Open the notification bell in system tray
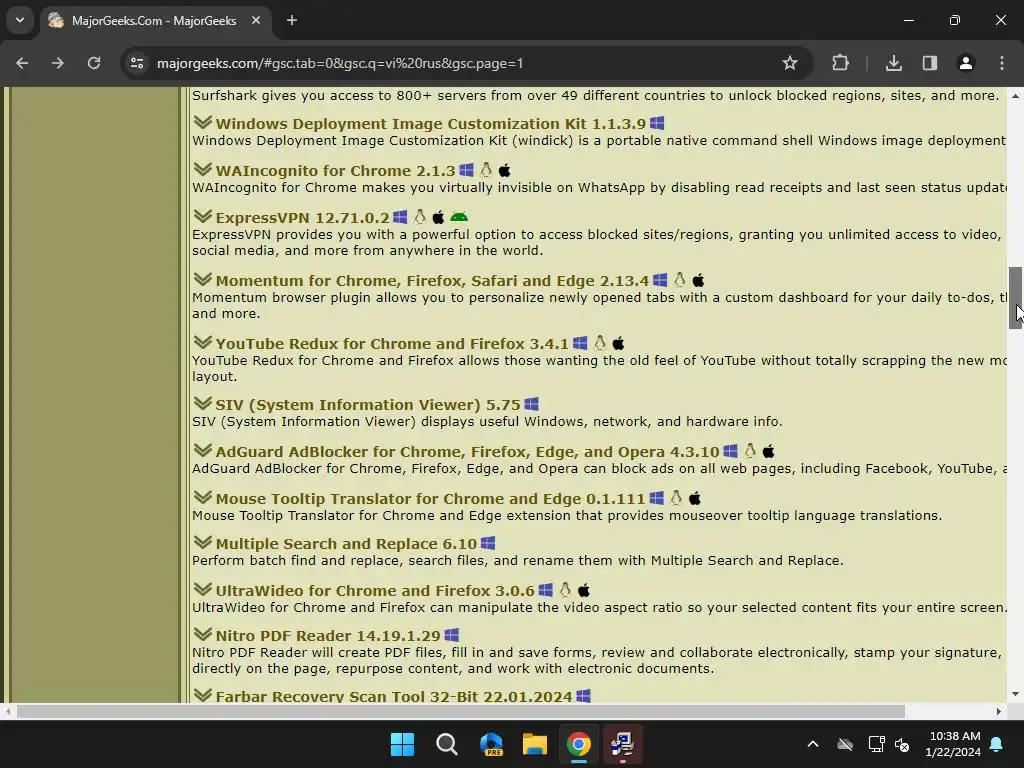The width and height of the screenshot is (1024, 768). click(997, 744)
